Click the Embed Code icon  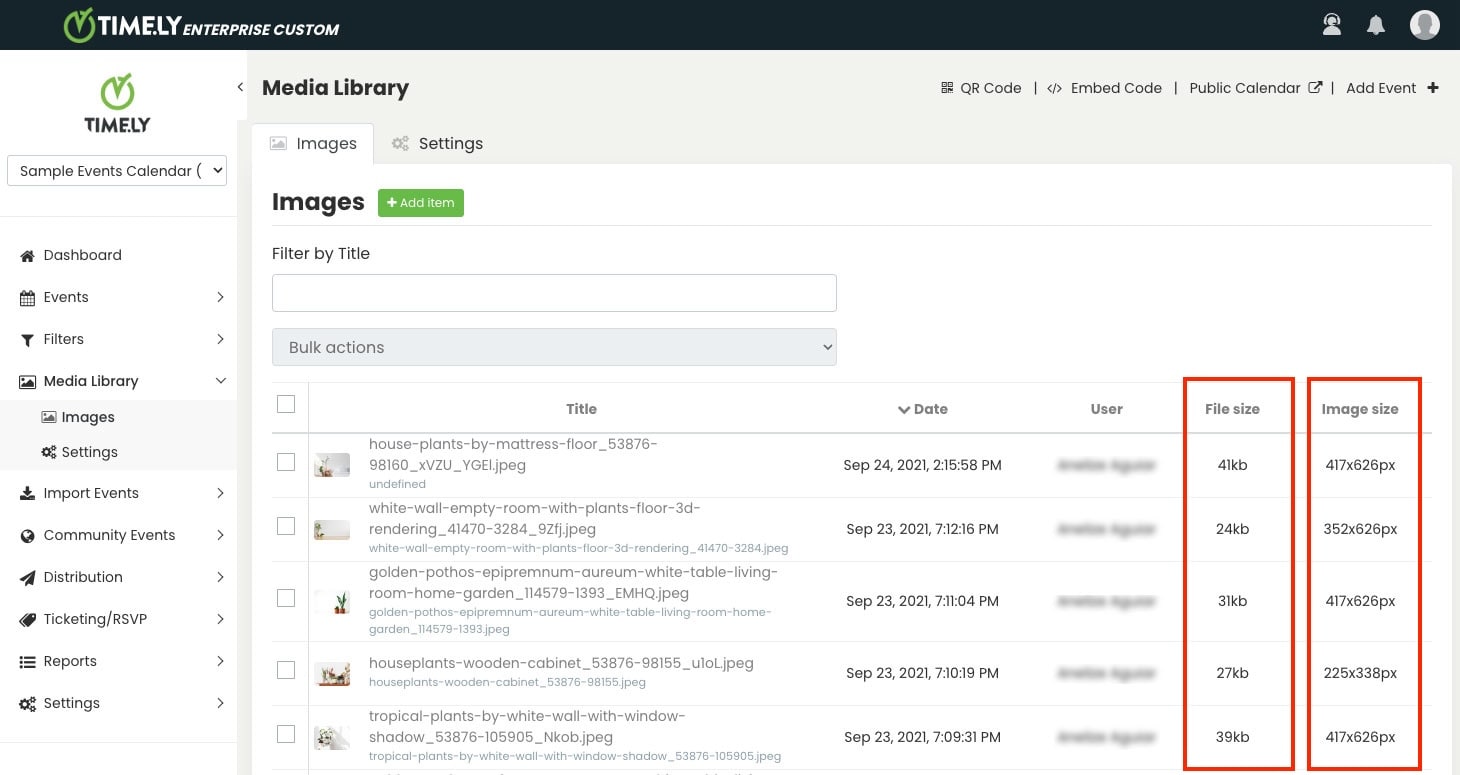click(1054, 88)
